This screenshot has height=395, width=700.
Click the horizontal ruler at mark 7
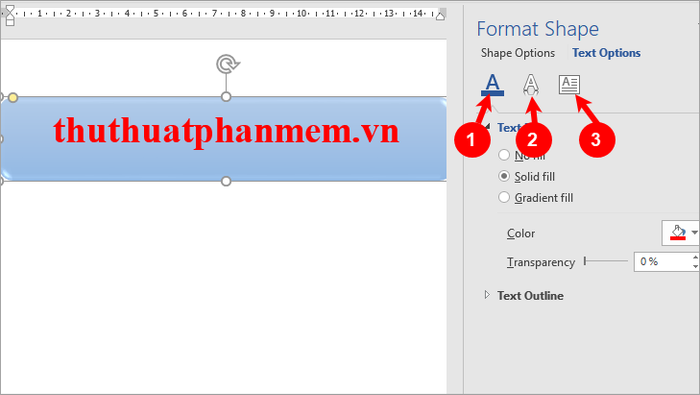click(x=214, y=13)
